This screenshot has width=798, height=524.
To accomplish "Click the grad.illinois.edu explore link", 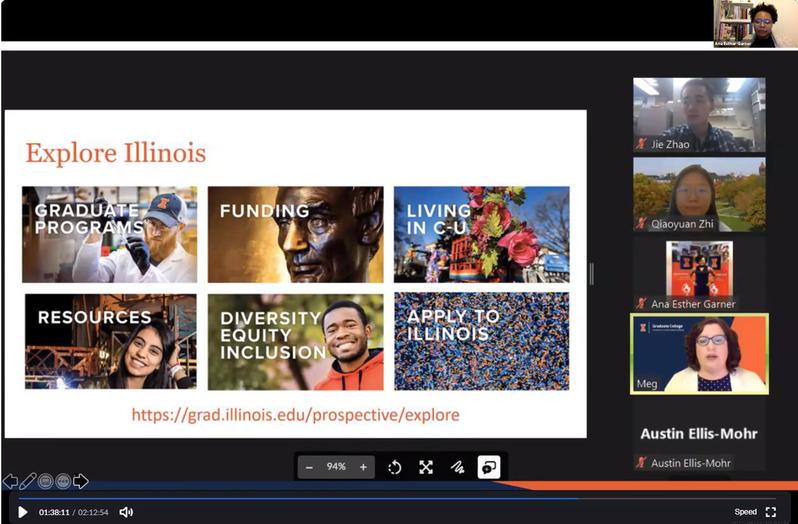I will [296, 414].
